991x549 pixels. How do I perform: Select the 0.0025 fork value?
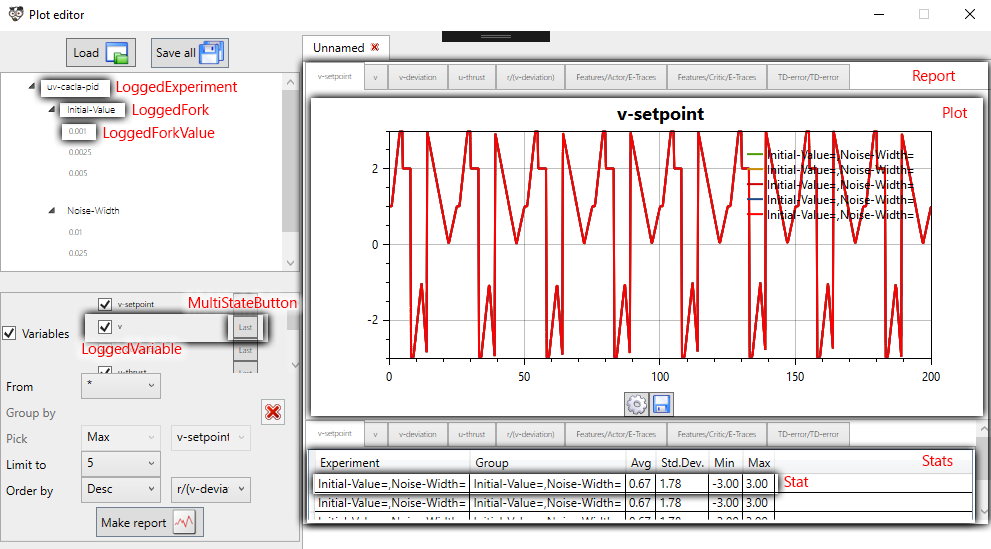(x=80, y=152)
